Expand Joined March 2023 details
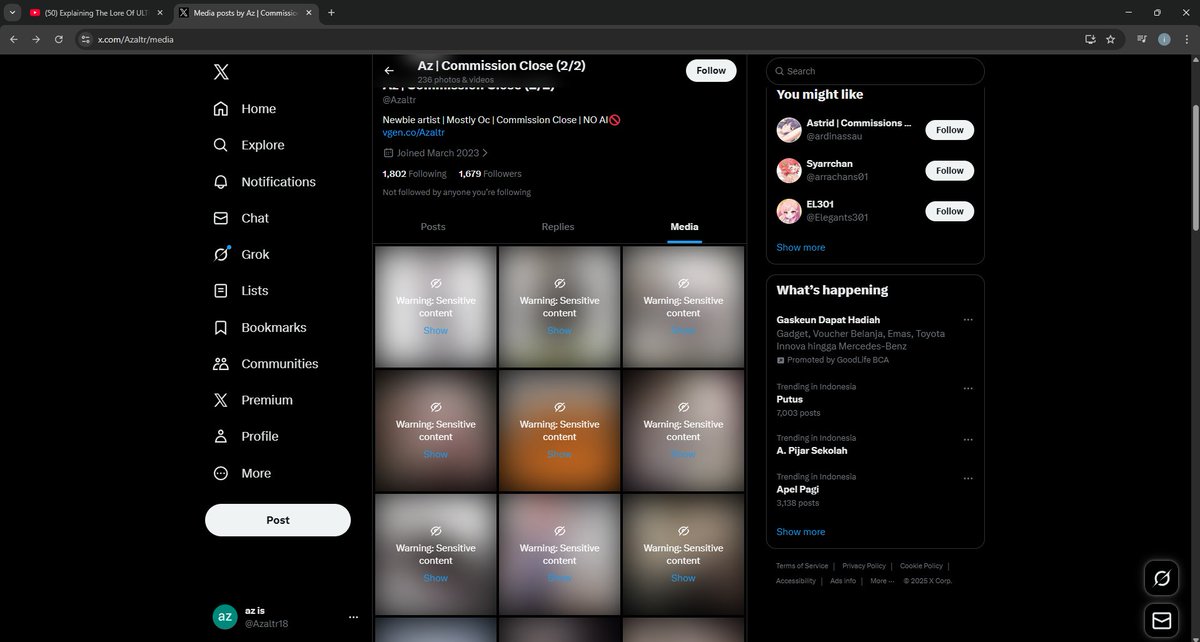 [x=436, y=153]
